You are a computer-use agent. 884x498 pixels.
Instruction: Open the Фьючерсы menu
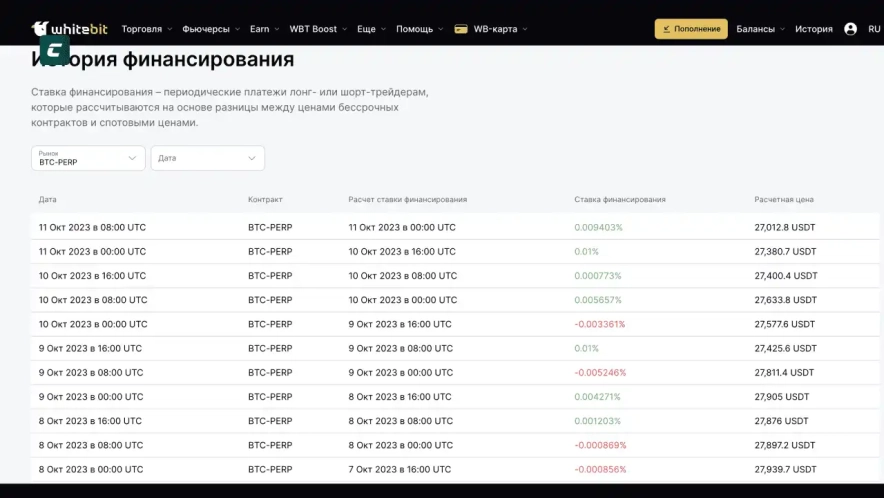(210, 29)
